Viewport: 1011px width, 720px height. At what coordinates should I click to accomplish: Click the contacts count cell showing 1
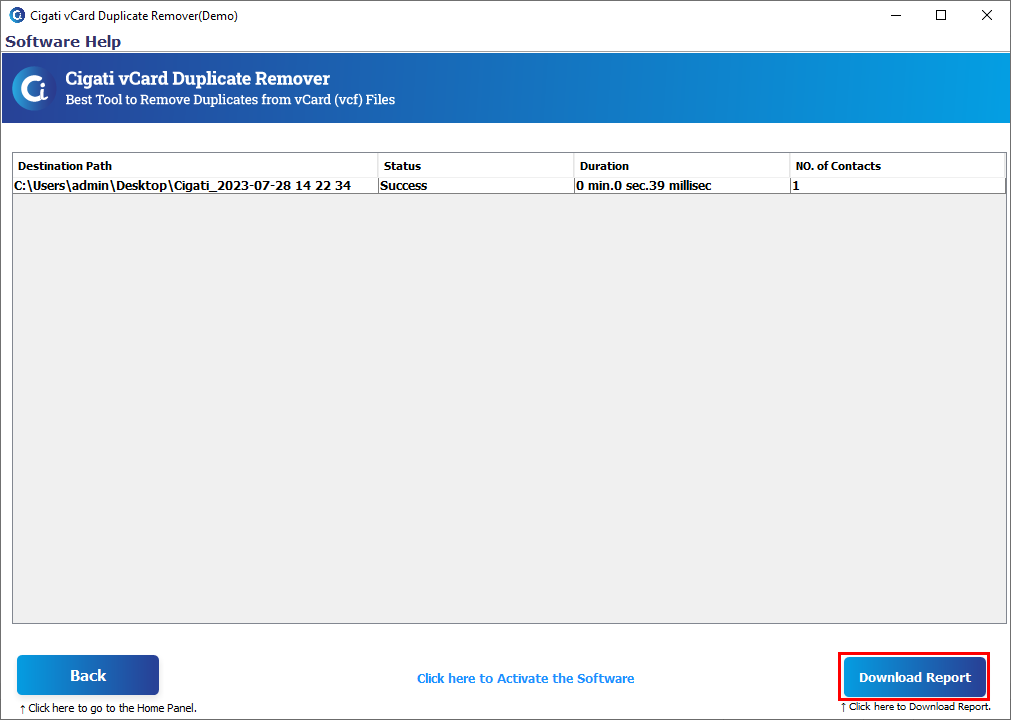click(x=897, y=186)
